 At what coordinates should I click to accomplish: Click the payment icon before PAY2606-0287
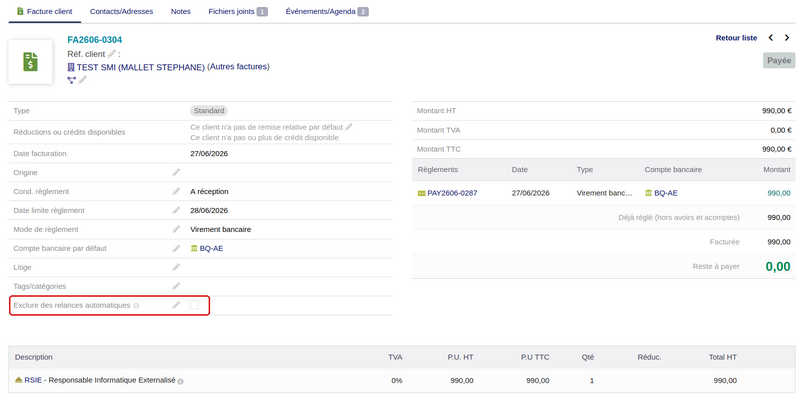421,193
